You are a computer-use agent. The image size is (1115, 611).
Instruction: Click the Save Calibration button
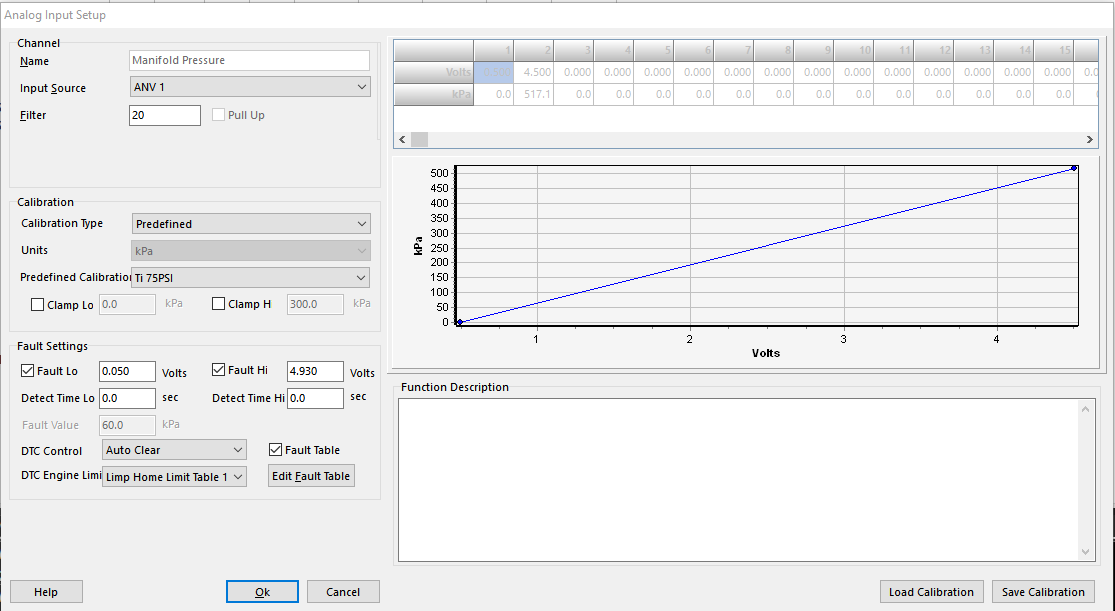pyautogui.click(x=1043, y=592)
